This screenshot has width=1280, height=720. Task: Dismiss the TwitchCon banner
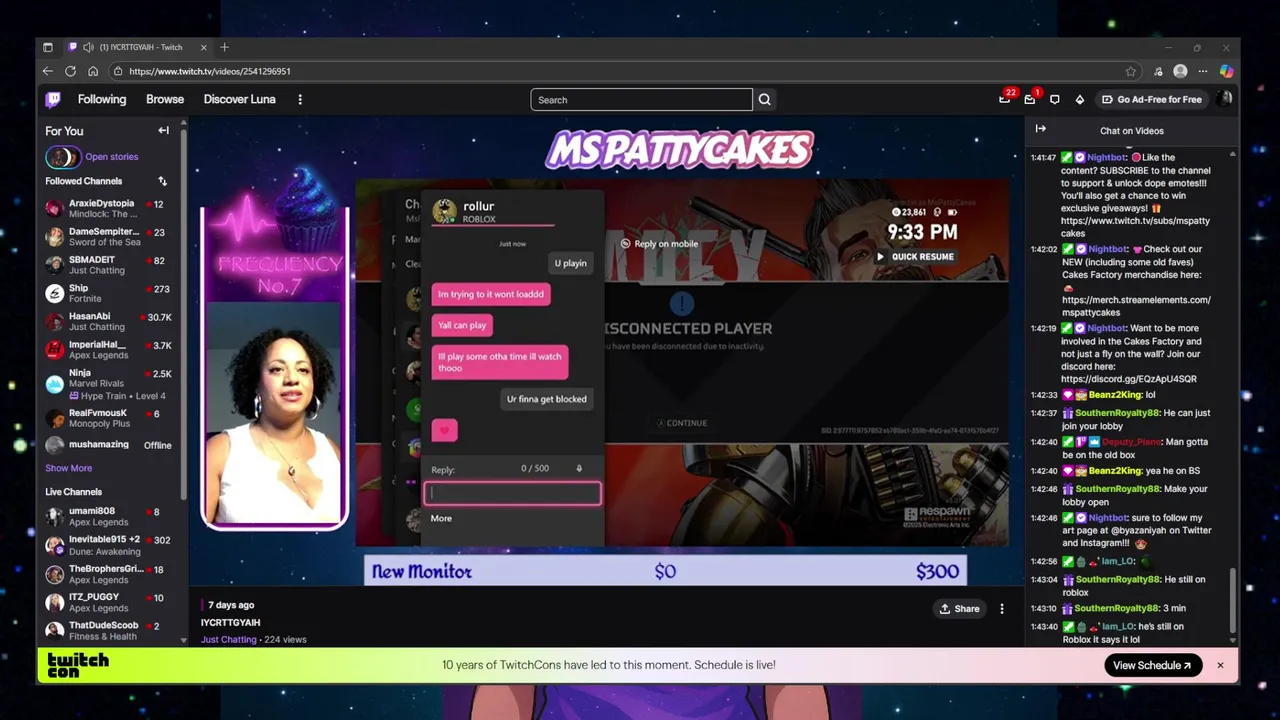pyautogui.click(x=1220, y=665)
